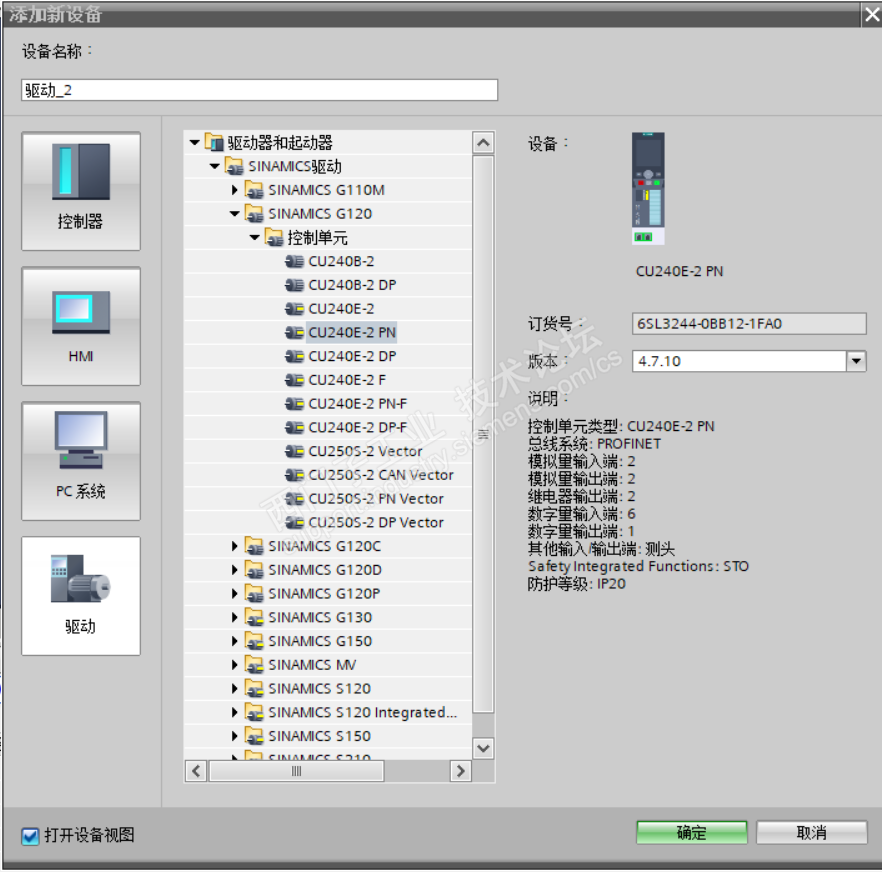Image resolution: width=882 pixels, height=872 pixels.
Task: Confirm with the 确定 button
Action: coord(692,833)
